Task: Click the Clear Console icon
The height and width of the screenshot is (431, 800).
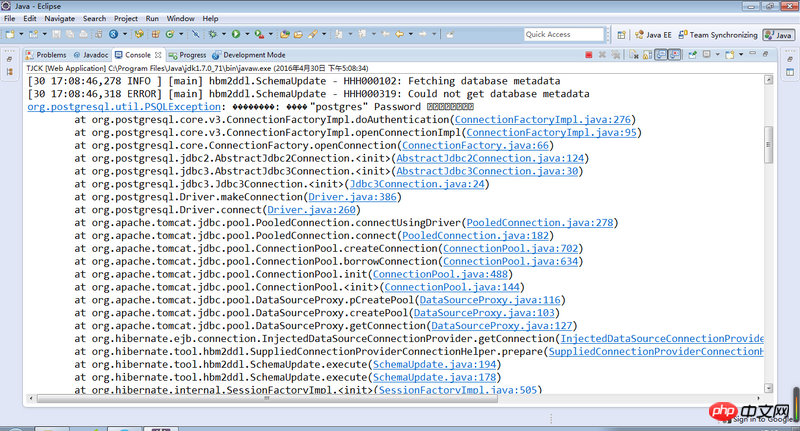Action: tap(636, 55)
